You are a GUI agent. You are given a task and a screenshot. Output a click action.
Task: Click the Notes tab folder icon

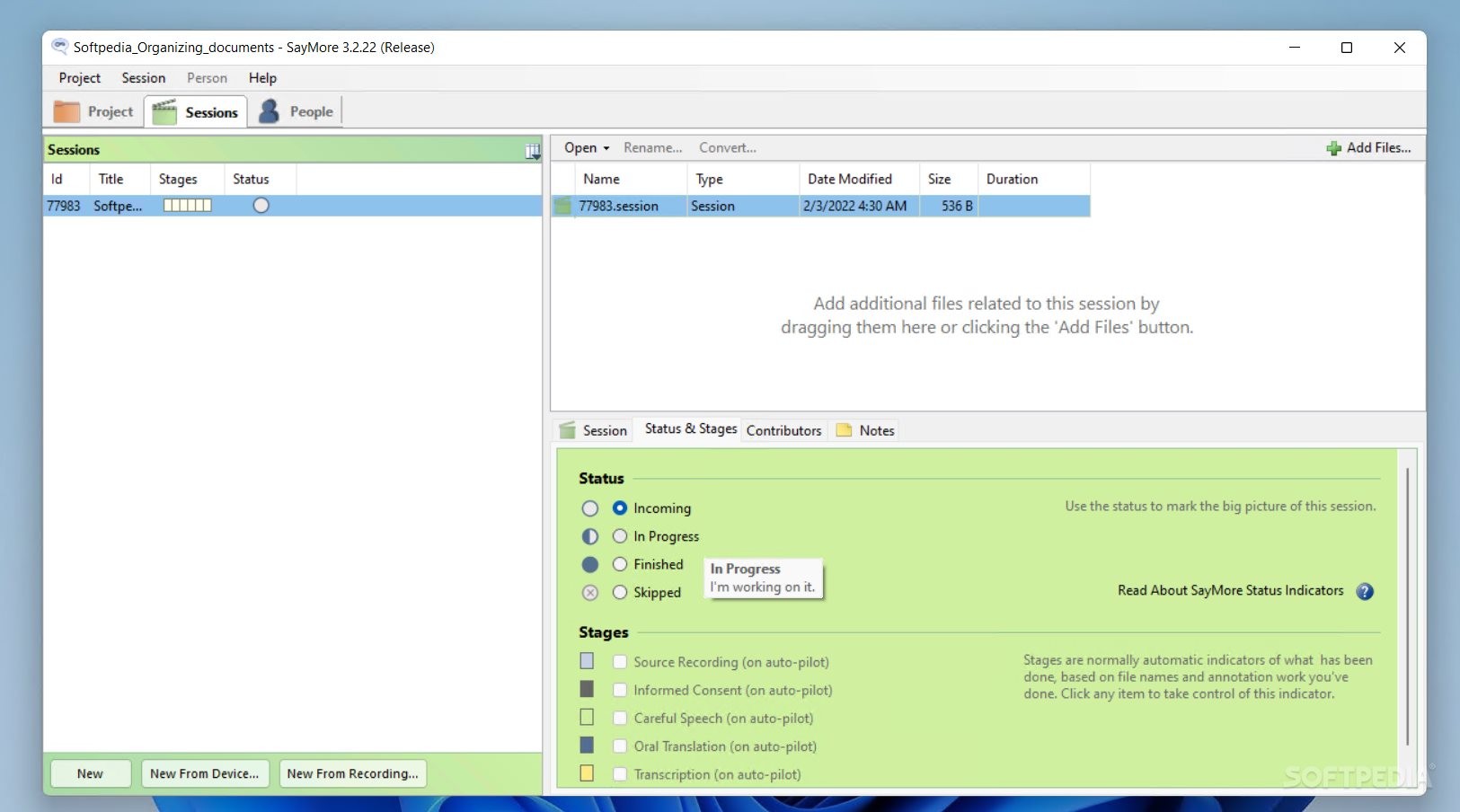[x=845, y=430]
